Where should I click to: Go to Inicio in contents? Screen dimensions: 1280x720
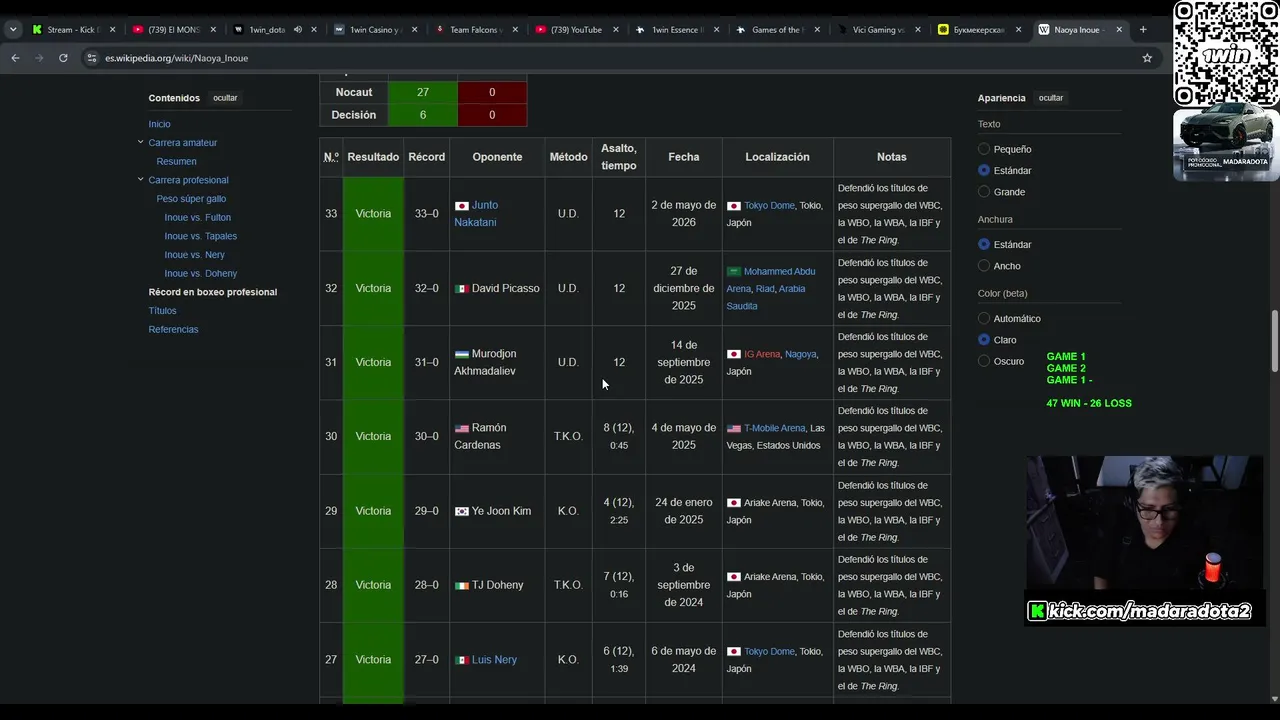160,124
